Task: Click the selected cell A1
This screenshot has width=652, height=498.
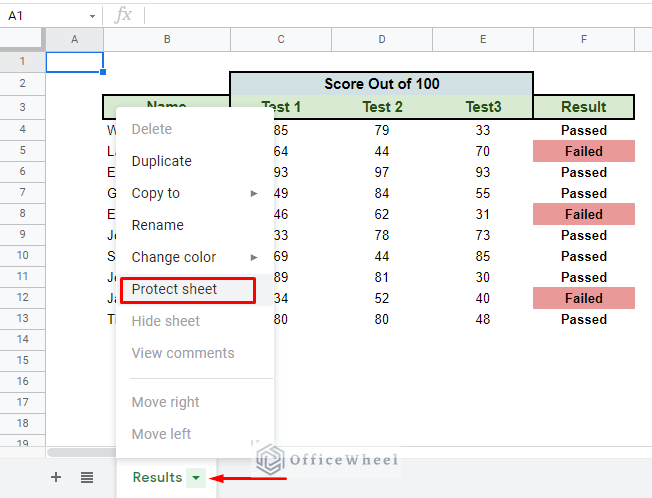Action: pyautogui.click(x=74, y=62)
